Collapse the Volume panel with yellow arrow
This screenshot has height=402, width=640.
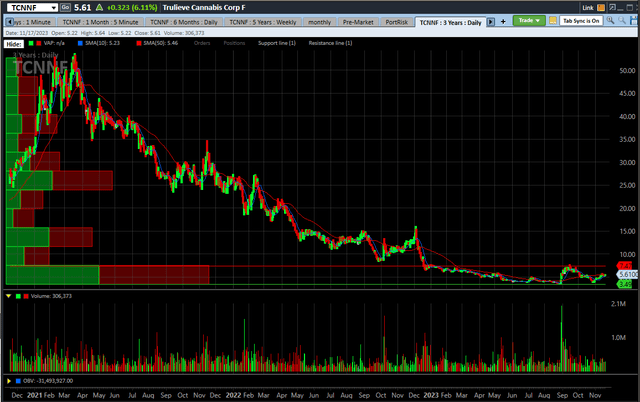9,295
